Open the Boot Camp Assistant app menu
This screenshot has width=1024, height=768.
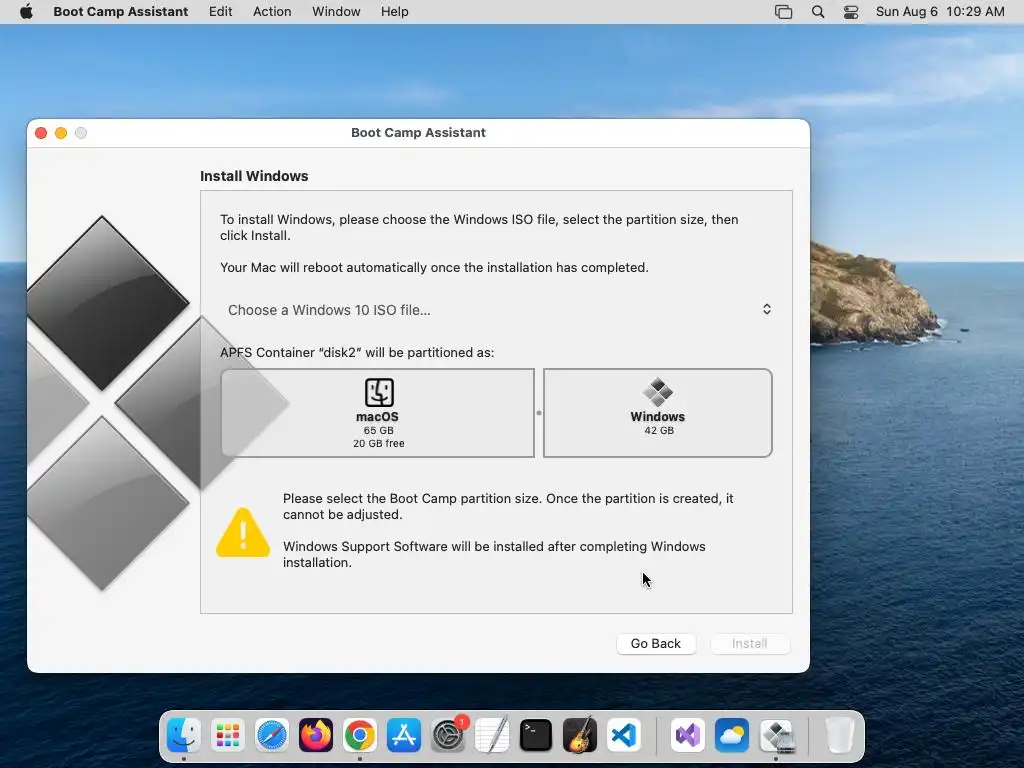coord(121,12)
